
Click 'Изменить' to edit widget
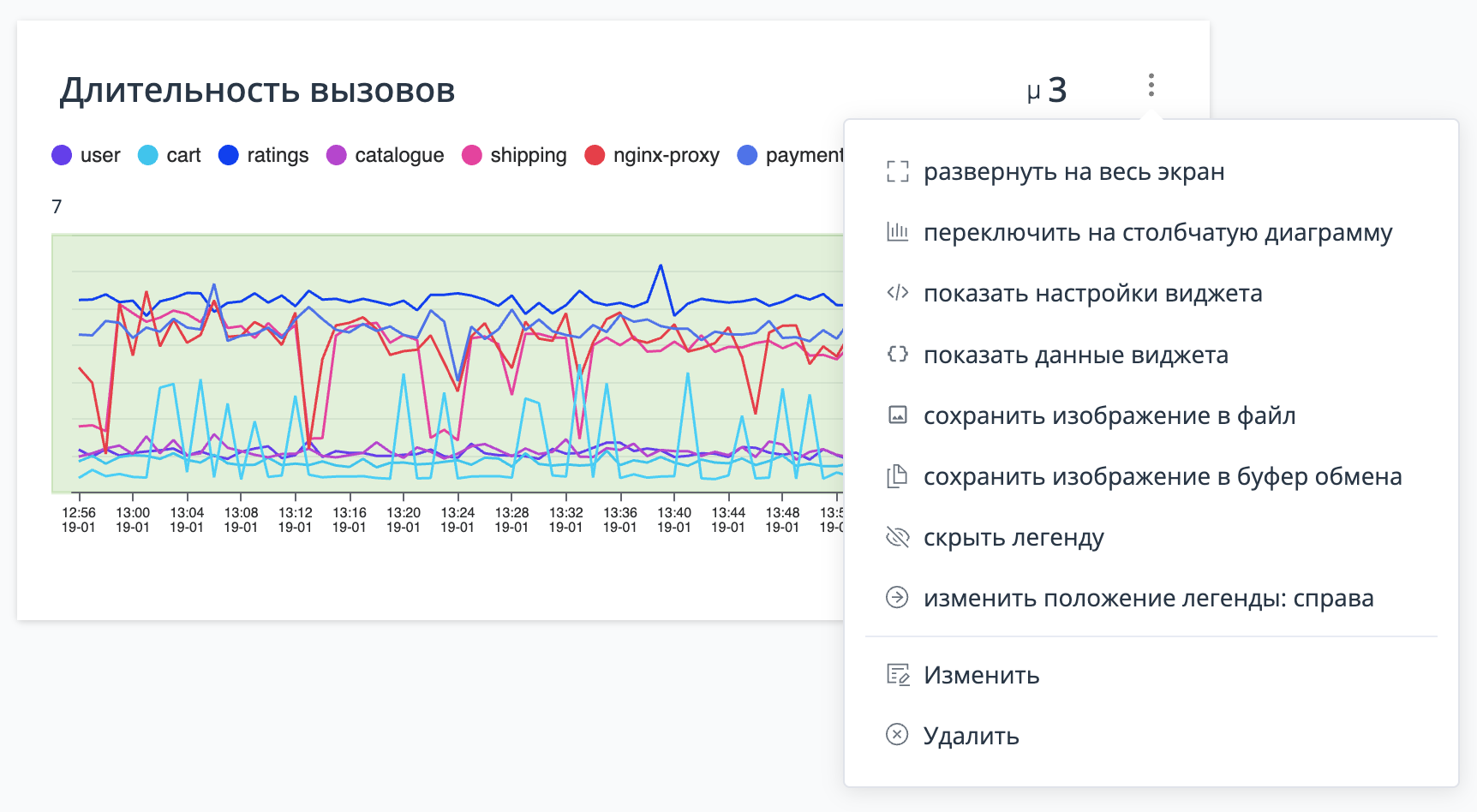pyautogui.click(x=981, y=675)
